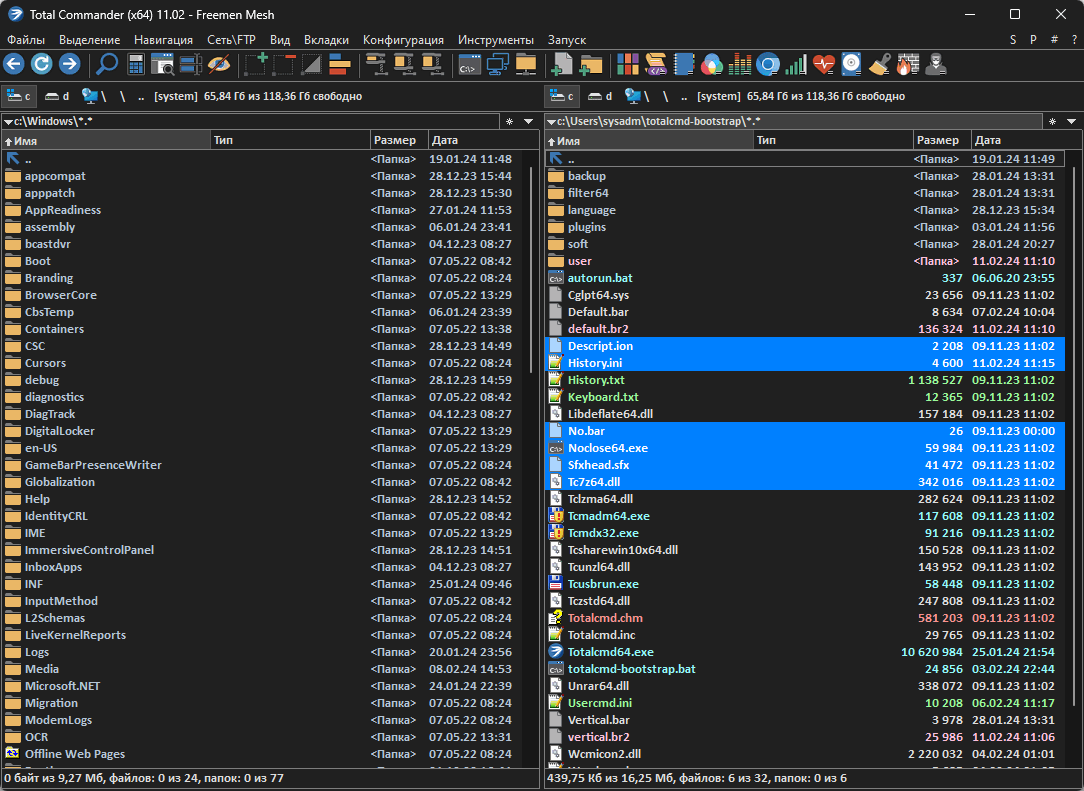Open left panel directory history dropdown arrow
Image resolution: width=1084 pixels, height=791 pixels.
[528, 121]
